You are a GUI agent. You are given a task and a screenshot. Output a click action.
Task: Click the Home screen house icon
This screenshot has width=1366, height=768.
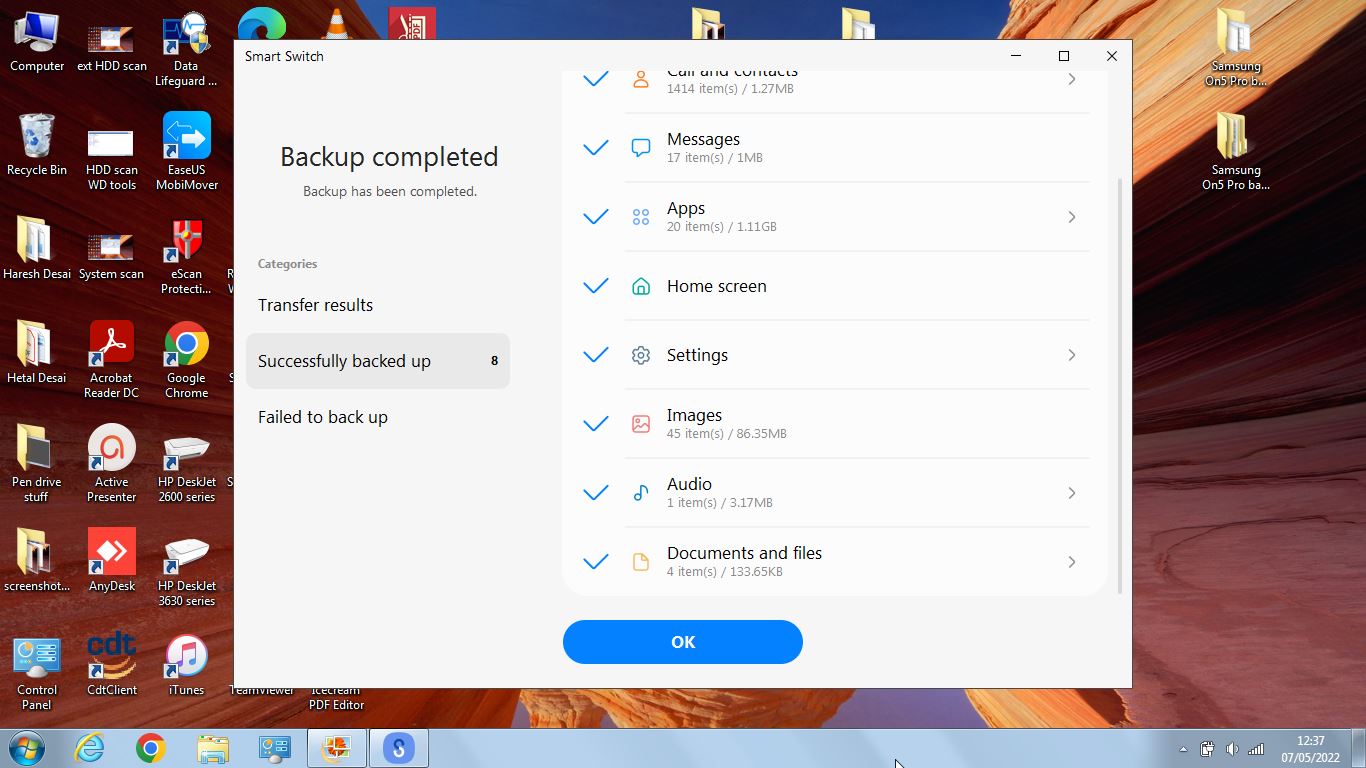pyautogui.click(x=641, y=286)
